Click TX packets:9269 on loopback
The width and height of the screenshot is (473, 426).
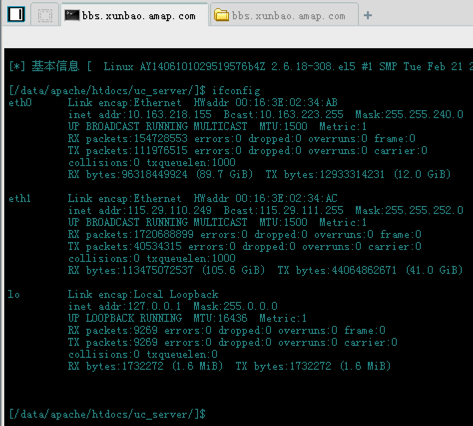coord(113,342)
